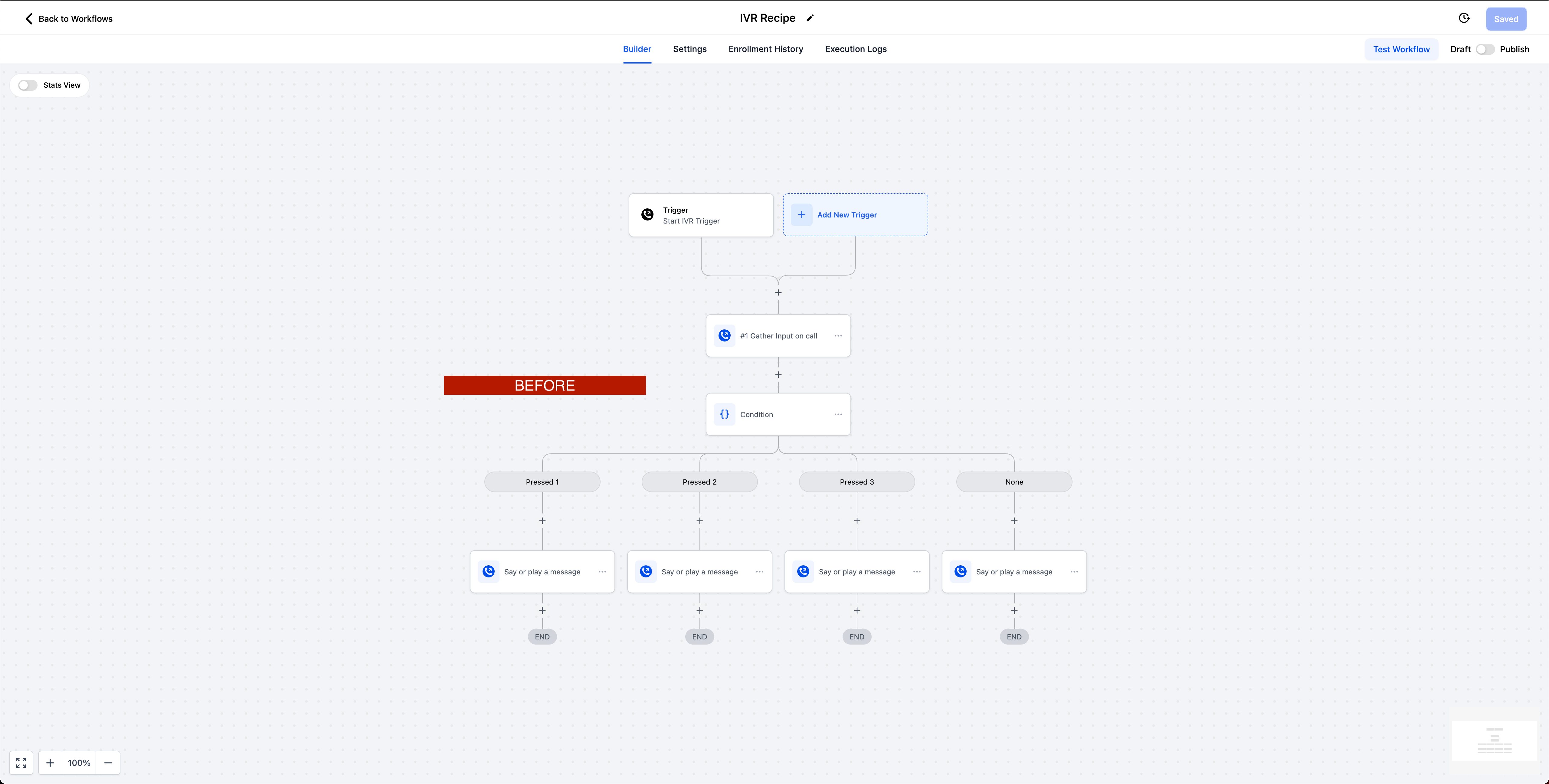Click the pencil icon to rename IVR Recipe
Screen dimensions: 1549x784
[x=810, y=18]
